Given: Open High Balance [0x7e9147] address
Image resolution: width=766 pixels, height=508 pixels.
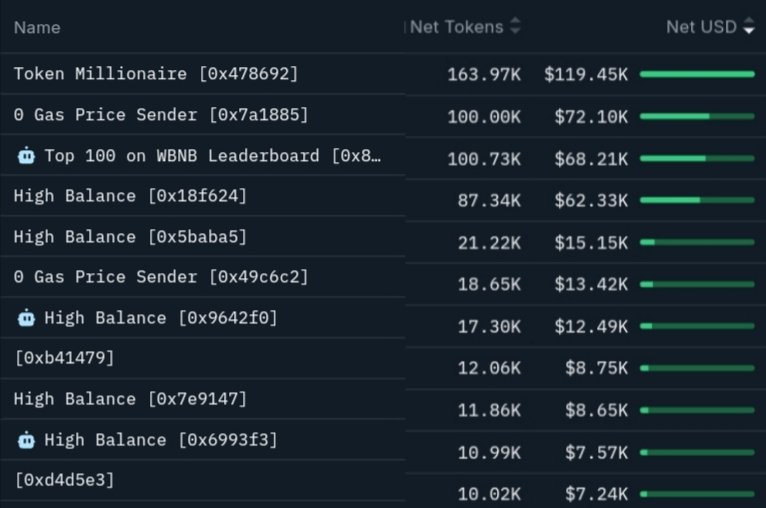Looking at the screenshot, I should point(130,399).
